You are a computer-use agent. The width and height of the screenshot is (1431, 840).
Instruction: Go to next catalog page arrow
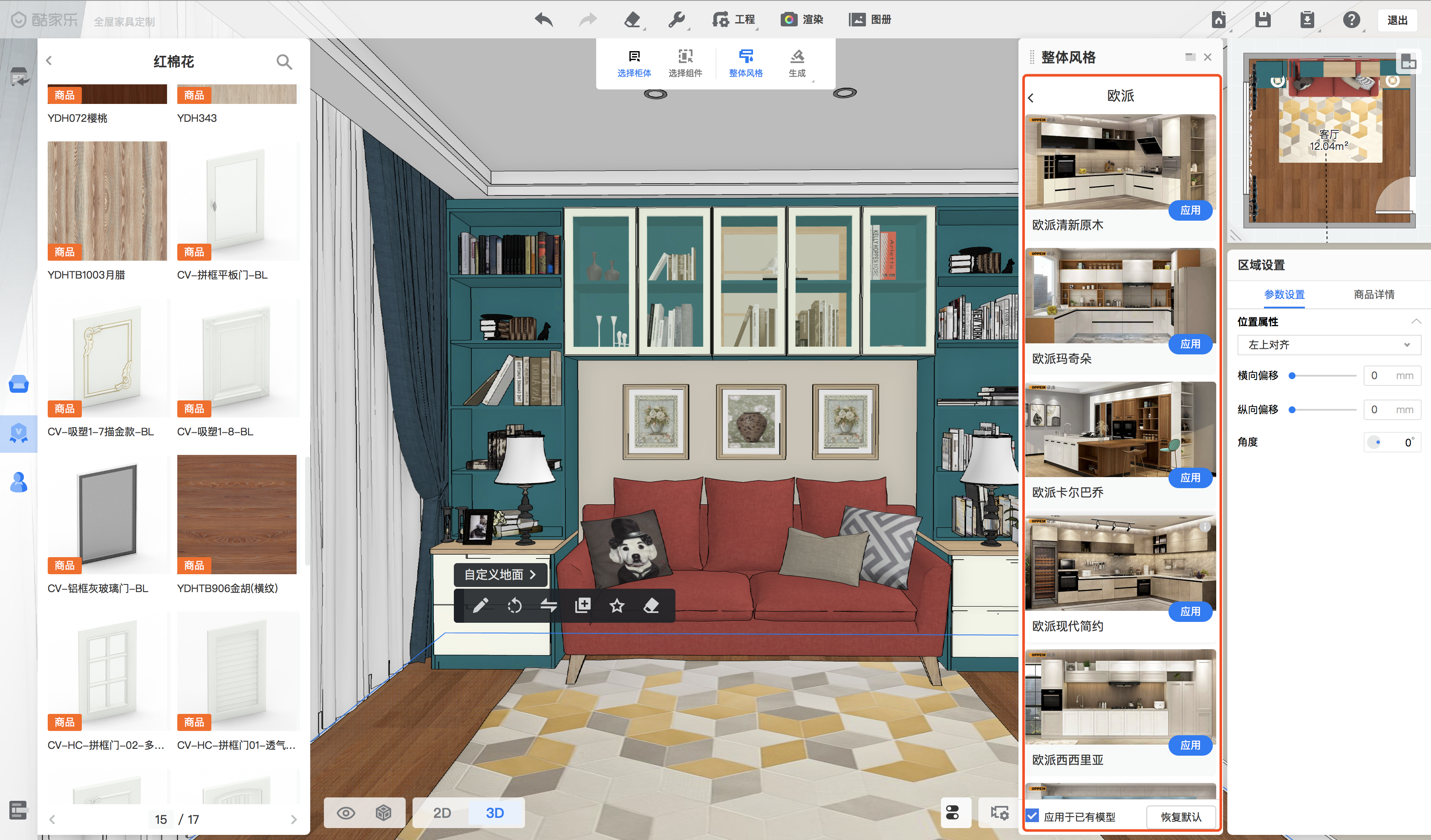click(x=294, y=819)
